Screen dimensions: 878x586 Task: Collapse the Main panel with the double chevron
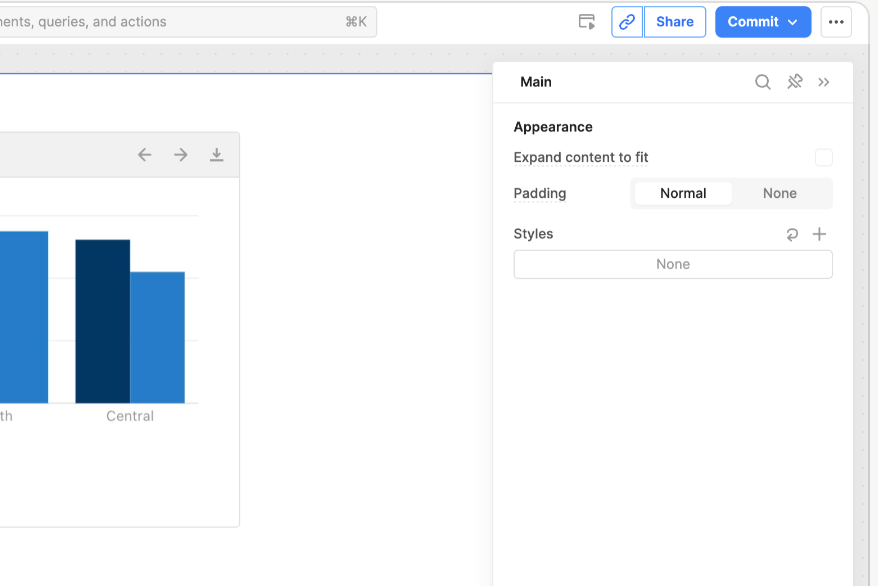pos(824,82)
